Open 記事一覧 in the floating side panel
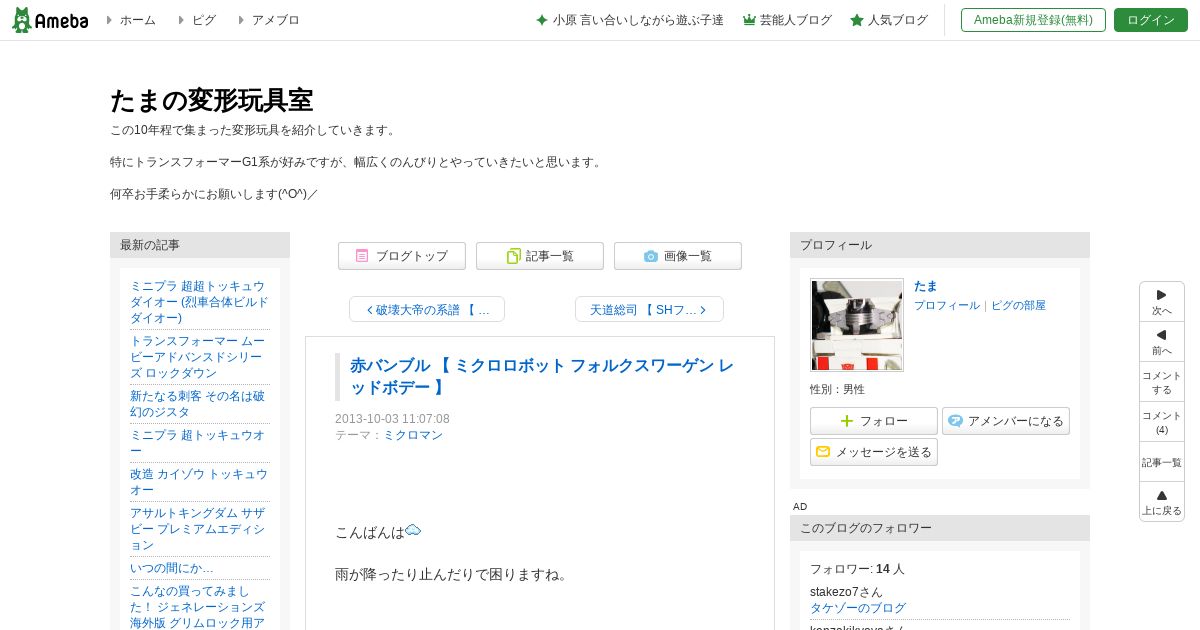Image resolution: width=1200 pixels, height=630 pixels. tap(1162, 462)
